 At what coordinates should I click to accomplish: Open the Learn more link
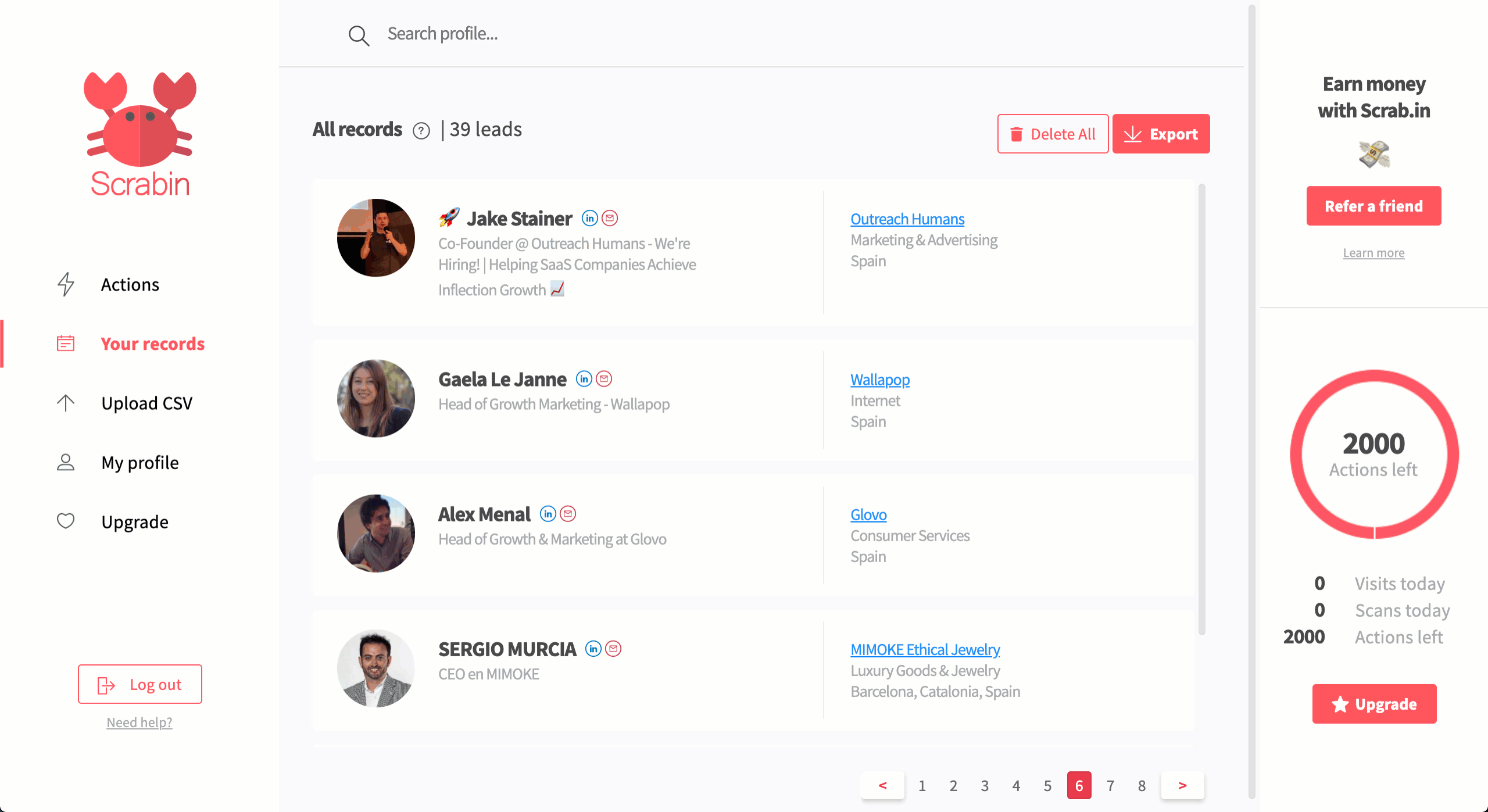tap(1373, 253)
